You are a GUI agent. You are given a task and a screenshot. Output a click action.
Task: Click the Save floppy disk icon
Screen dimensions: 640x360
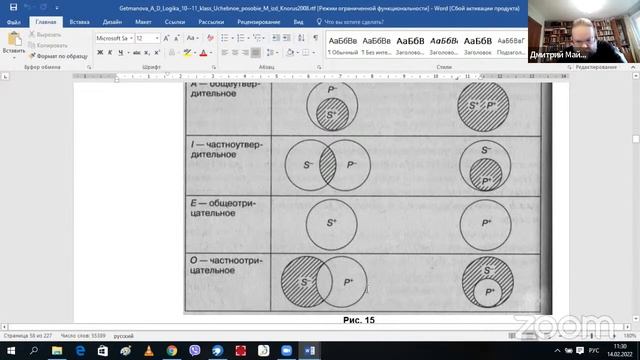click(13, 7)
